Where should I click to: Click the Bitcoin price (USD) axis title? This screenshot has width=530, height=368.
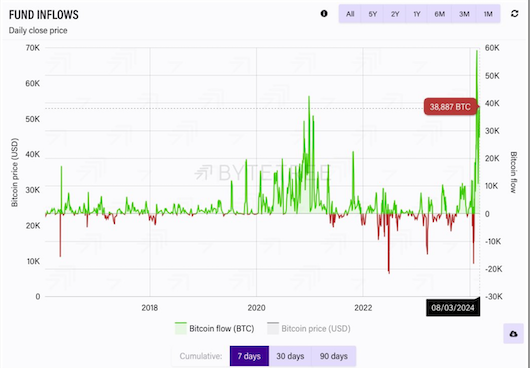[14, 172]
